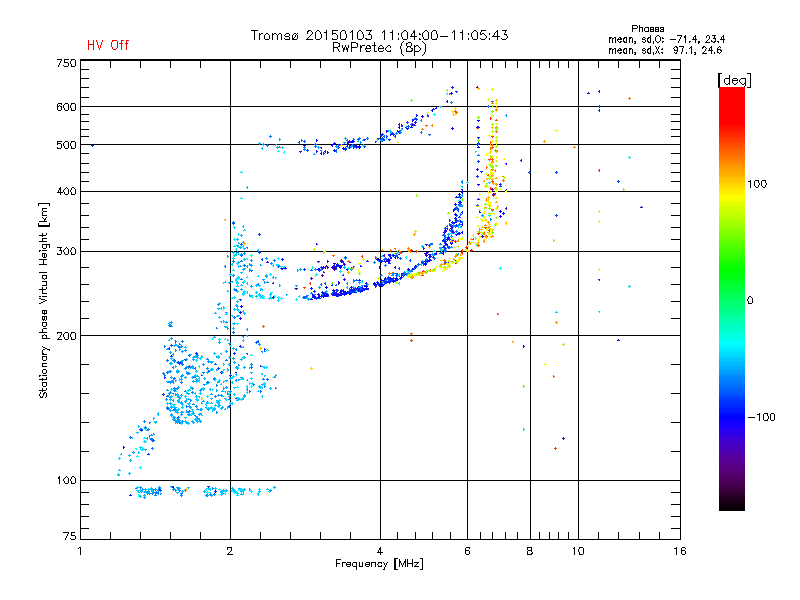Click the y-axis label '75'

pyautogui.click(x=70, y=536)
